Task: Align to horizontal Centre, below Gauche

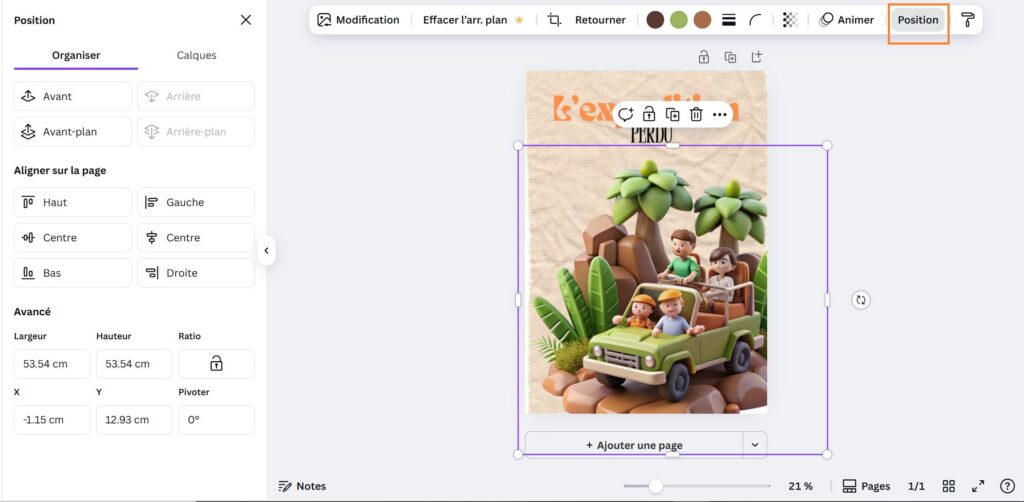Action: [x=196, y=238]
